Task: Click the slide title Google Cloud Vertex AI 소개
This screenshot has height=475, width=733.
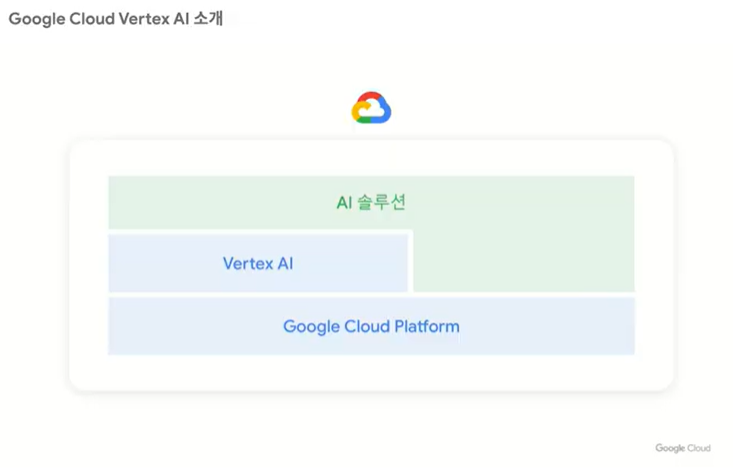Action: click(116, 19)
